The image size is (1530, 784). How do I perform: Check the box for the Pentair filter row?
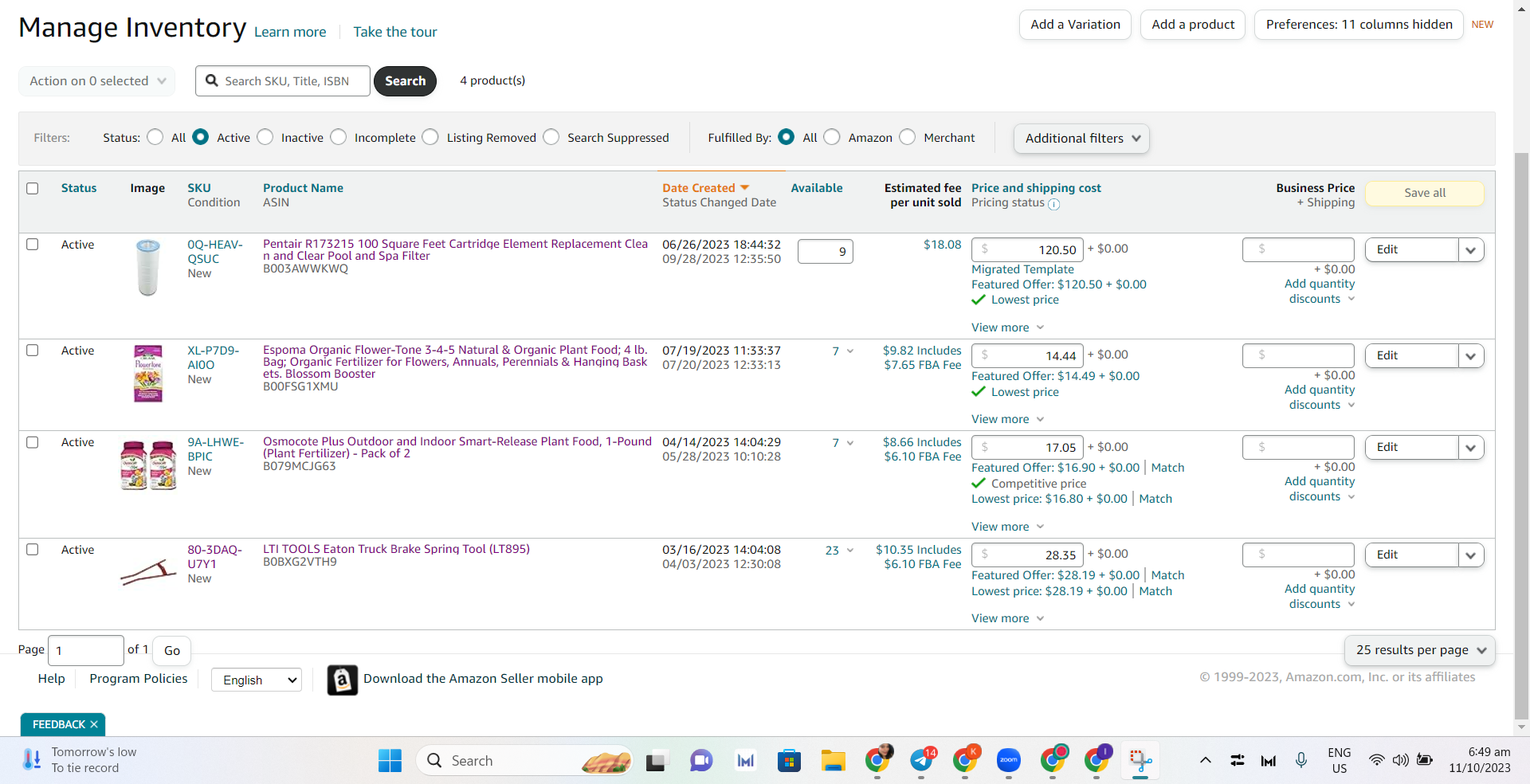pos(33,245)
